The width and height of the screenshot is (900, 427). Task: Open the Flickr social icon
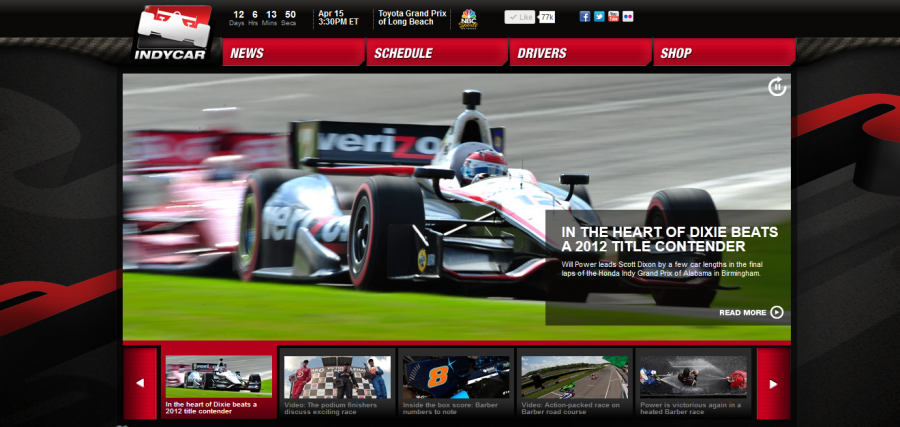pyautogui.click(x=628, y=17)
